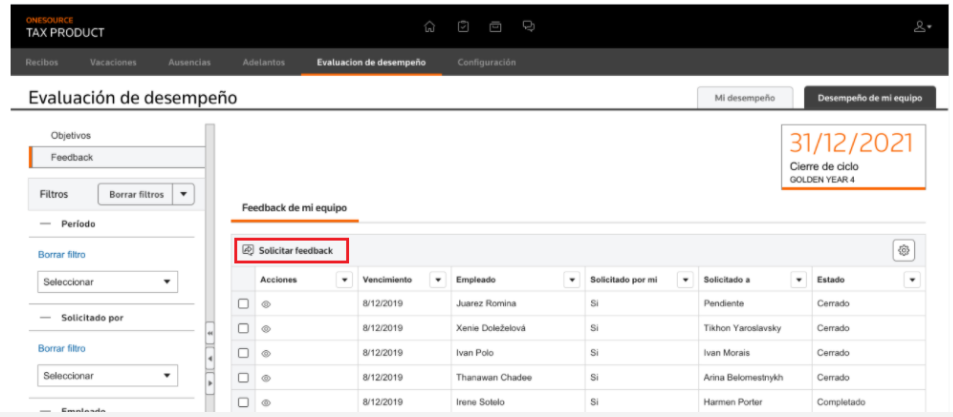Click Borrar filtro link under Solicitado por

pos(61,348)
